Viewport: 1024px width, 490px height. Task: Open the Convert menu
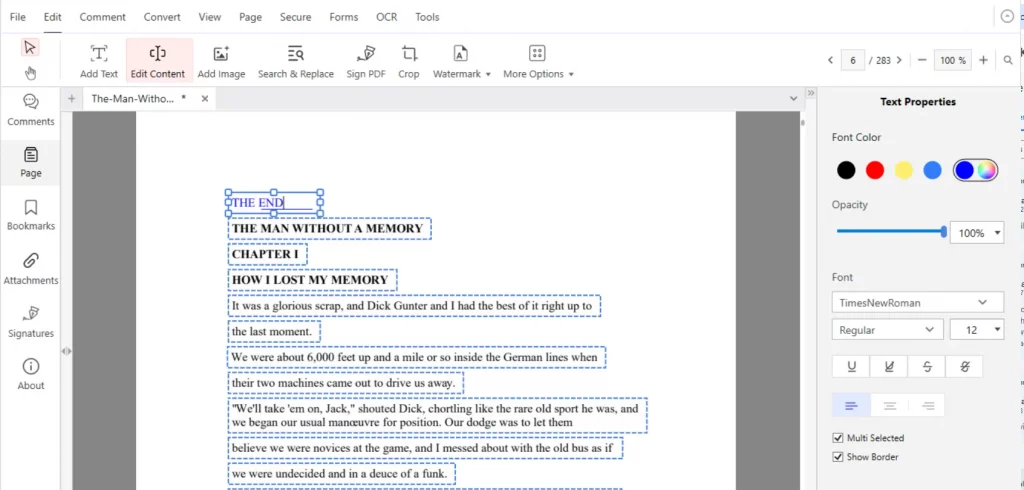coord(162,17)
